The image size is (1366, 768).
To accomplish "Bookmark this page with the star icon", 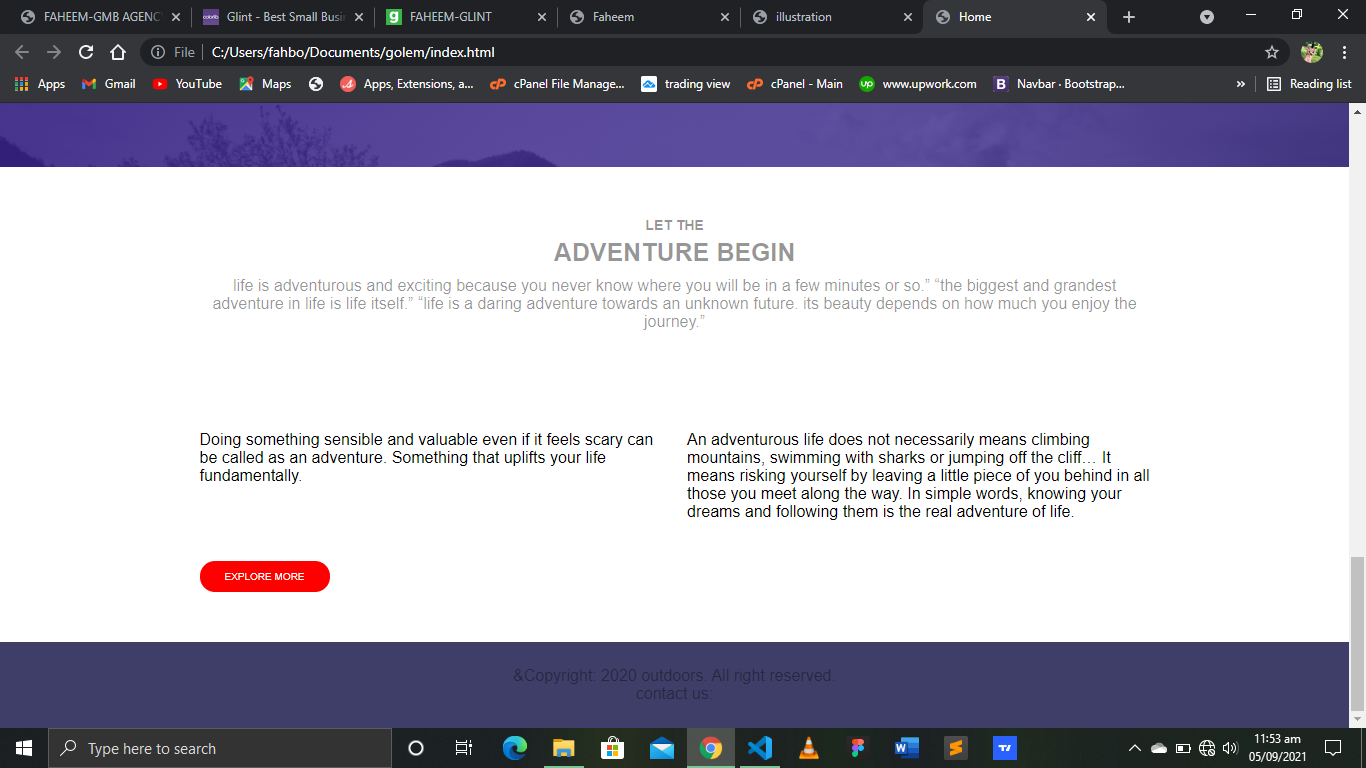I will 1272,52.
